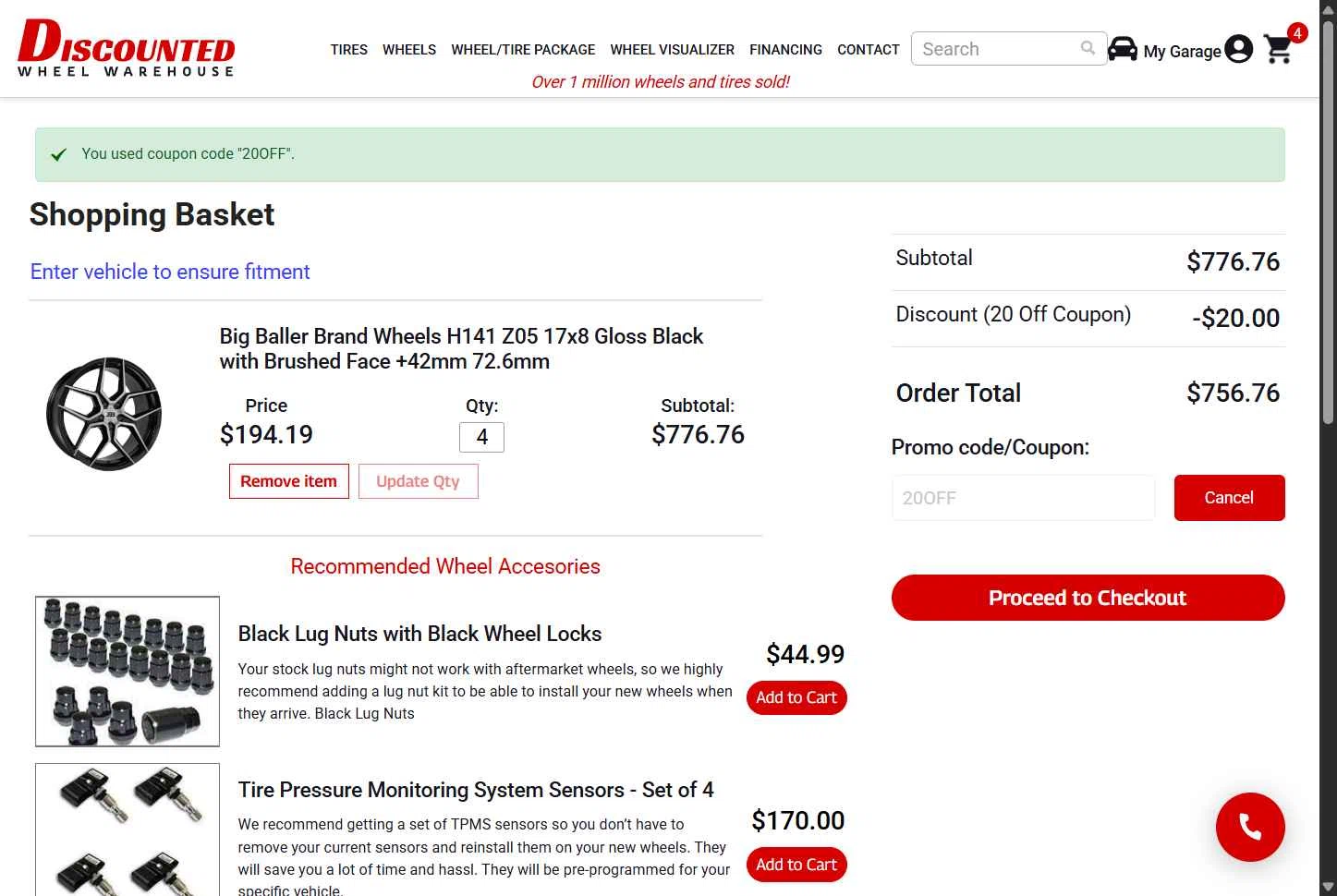Screen dimensions: 1337x896
Task: Open Big Baller Brand Wheels product title
Action: pos(461,349)
